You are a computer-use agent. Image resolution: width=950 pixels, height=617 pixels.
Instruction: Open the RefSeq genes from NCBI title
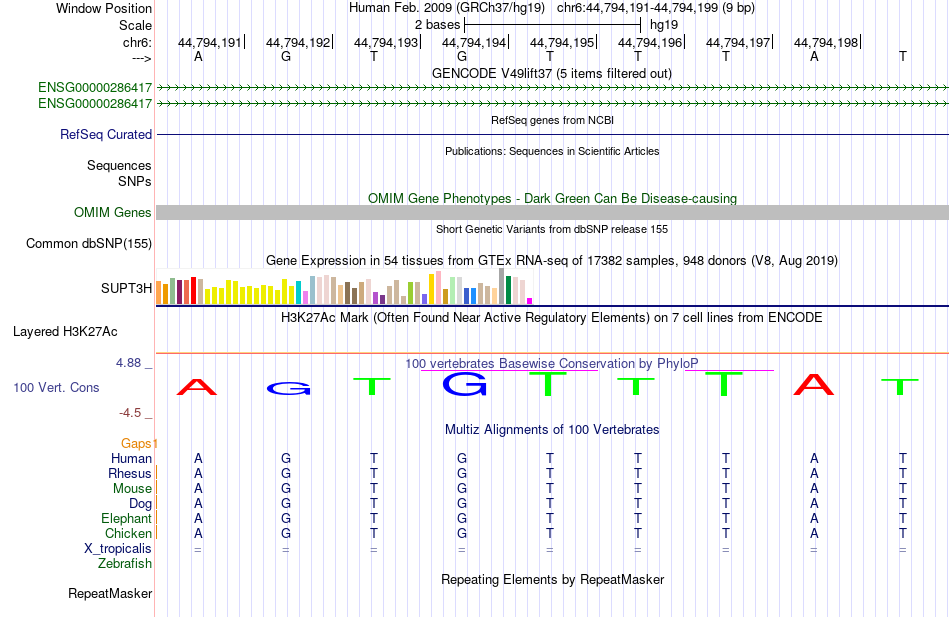(552, 120)
